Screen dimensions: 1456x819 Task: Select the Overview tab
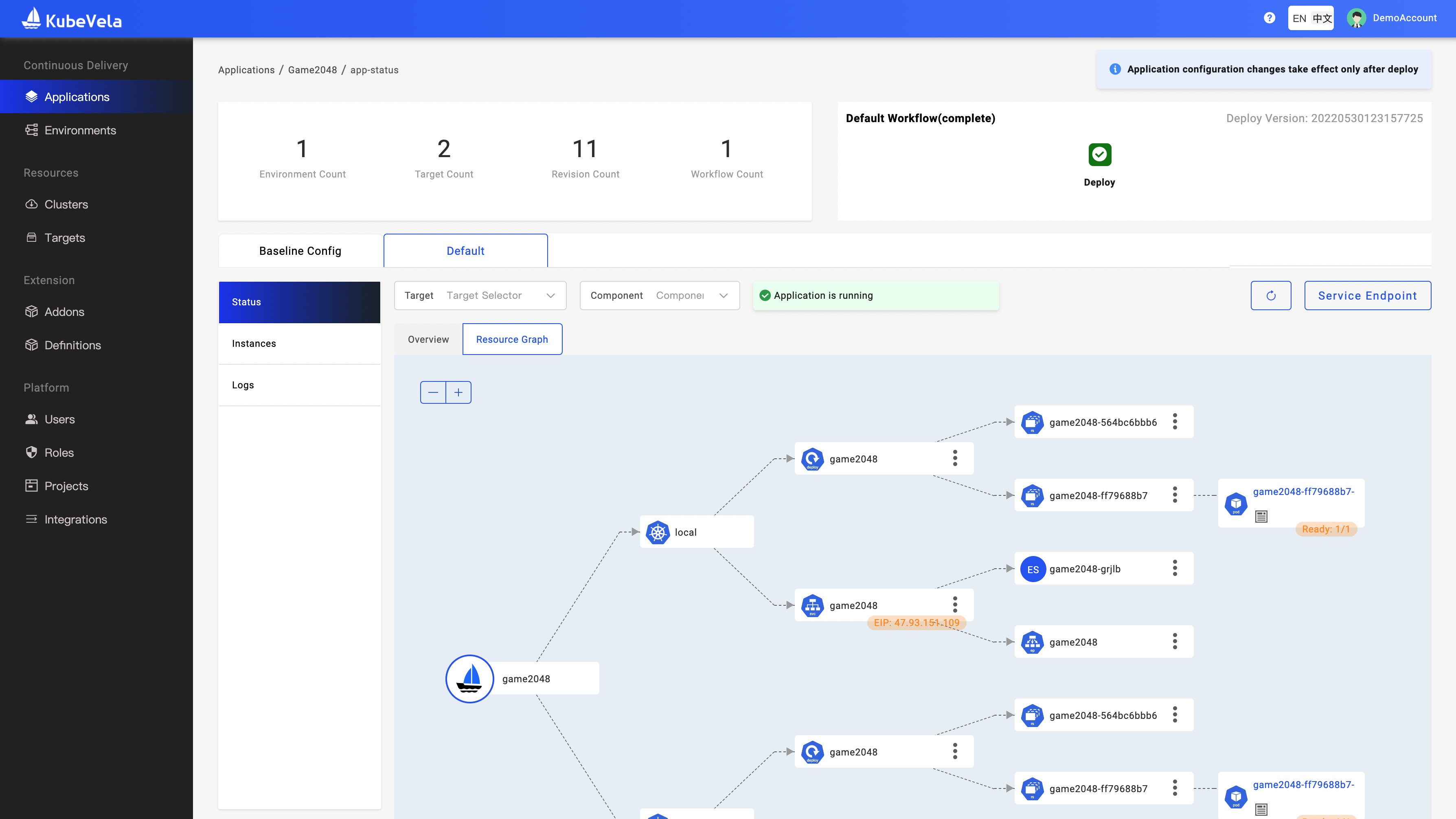point(428,339)
